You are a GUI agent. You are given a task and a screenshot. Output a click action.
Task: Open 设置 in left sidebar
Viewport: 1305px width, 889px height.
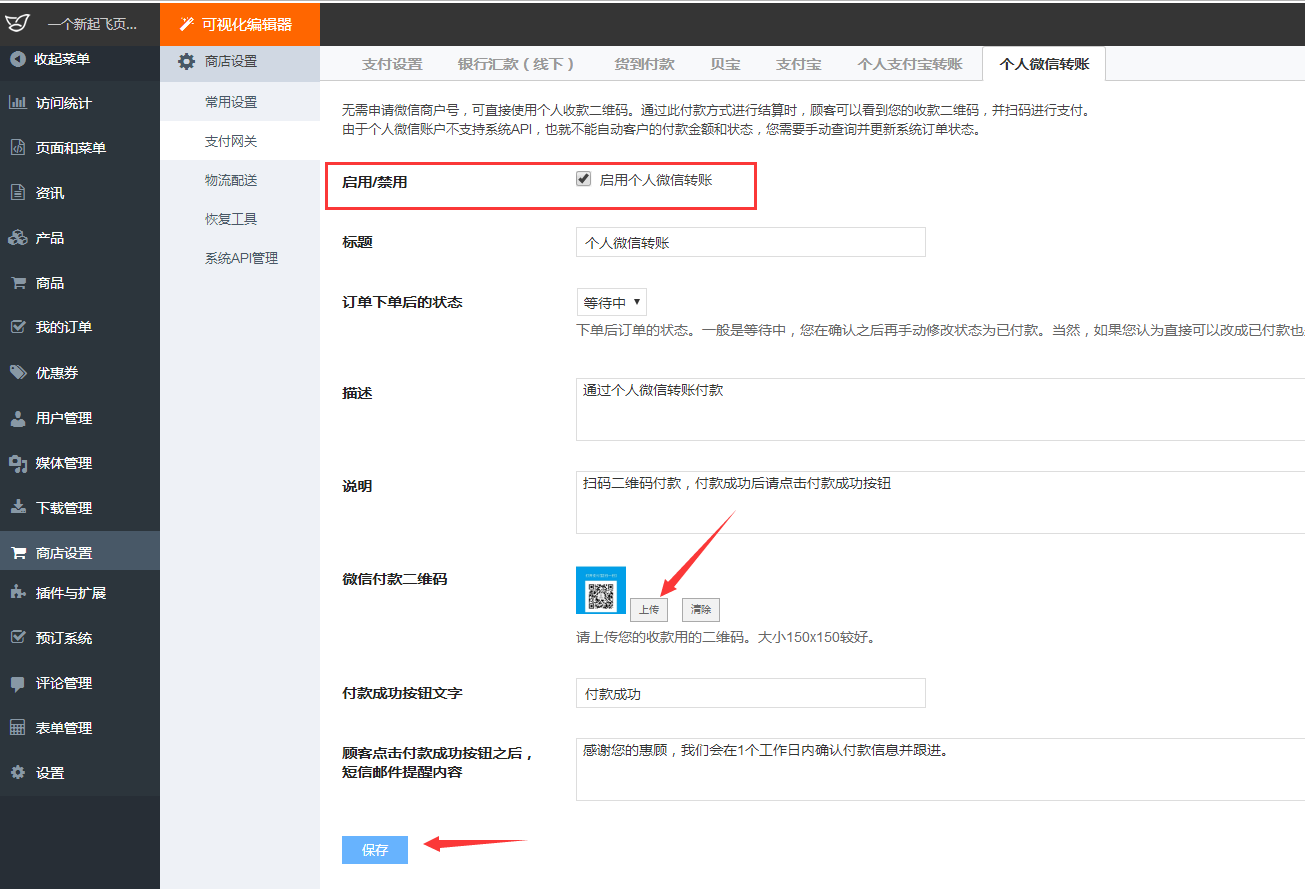coord(50,773)
